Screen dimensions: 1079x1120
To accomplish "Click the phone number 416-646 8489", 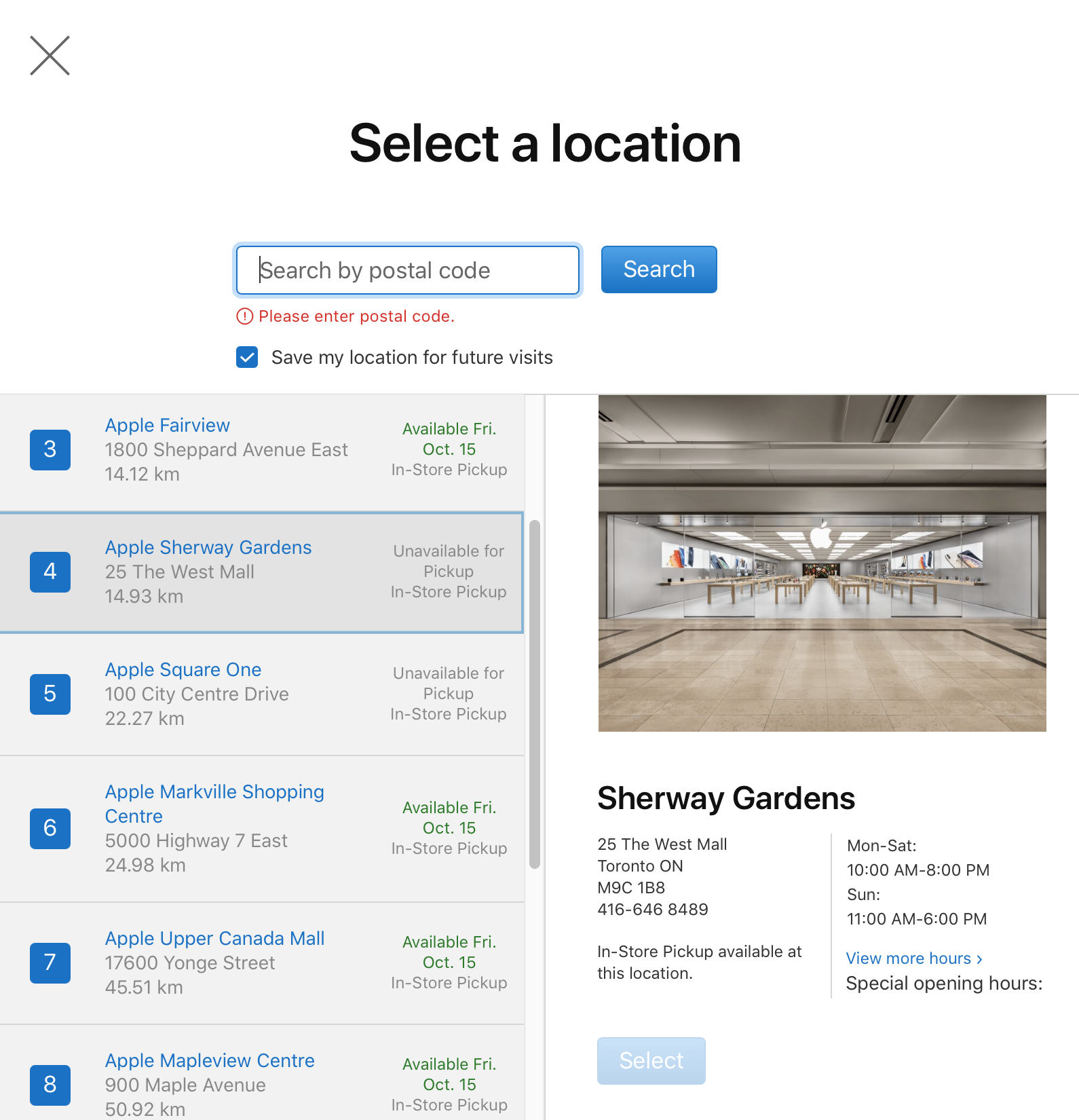I will point(653,910).
